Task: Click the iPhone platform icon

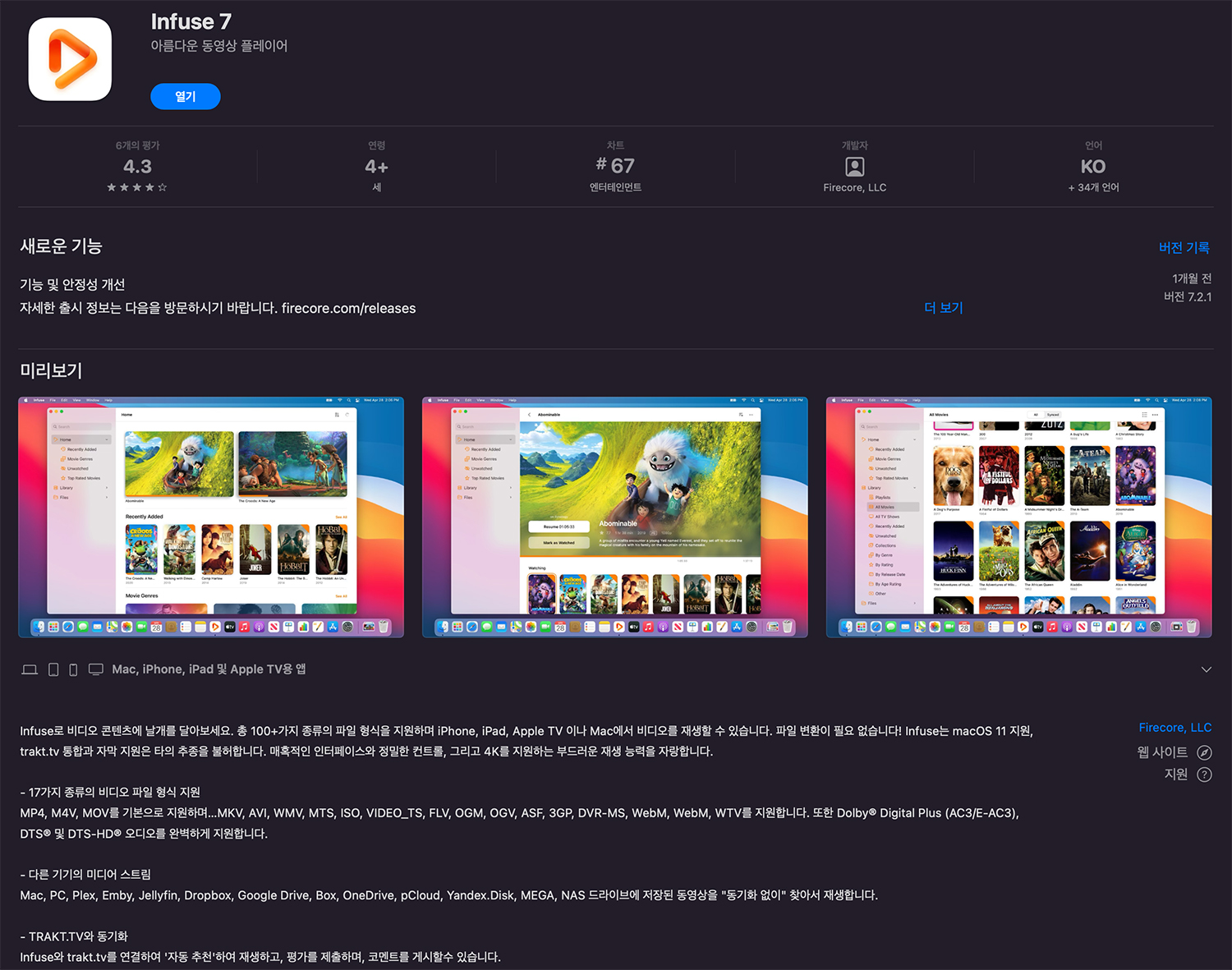Action: pyautogui.click(x=73, y=669)
